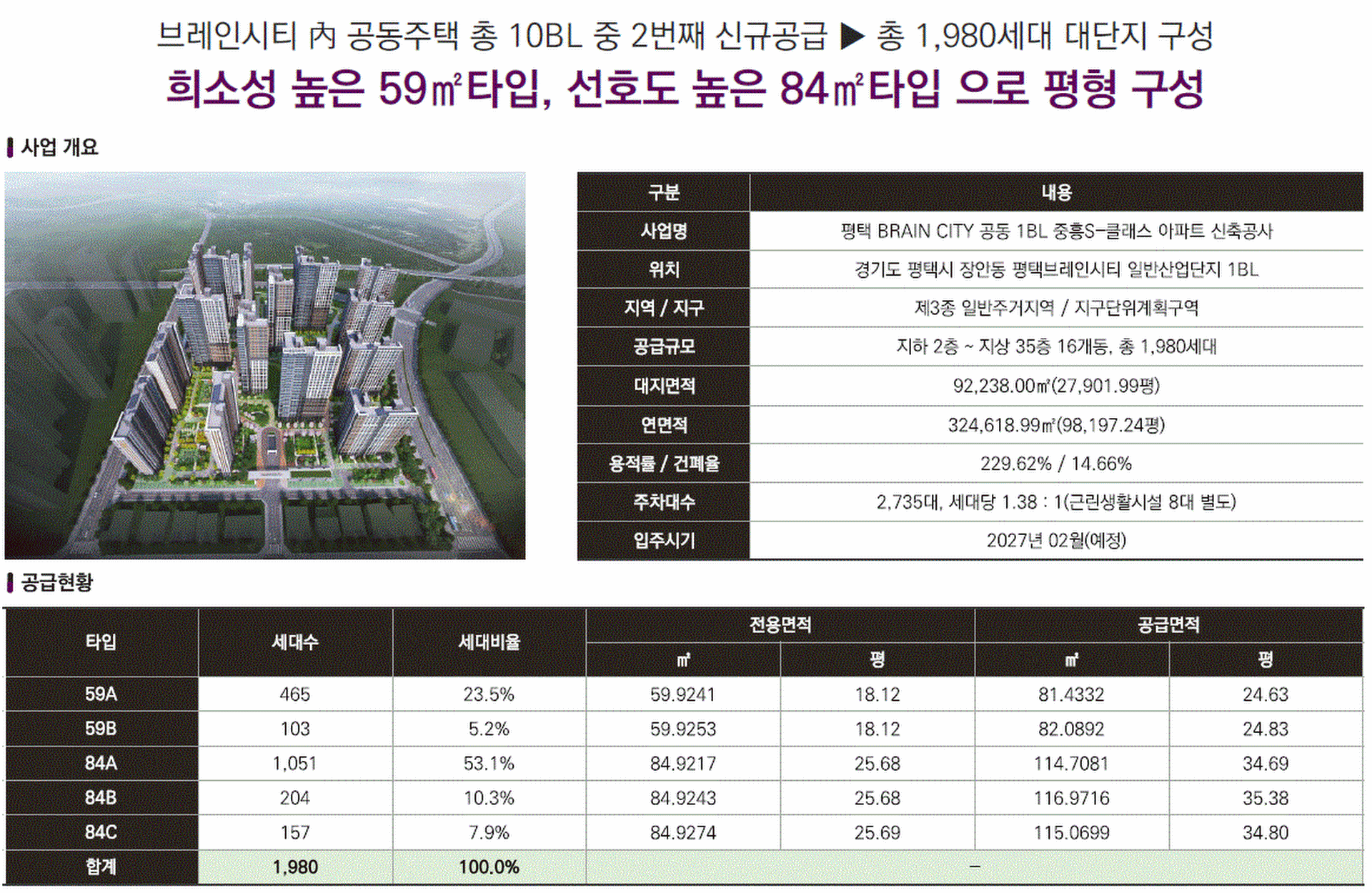Screen dimensions: 1372x893
Task: Click the '10.3%' ratio cell
Action: pyautogui.click(x=489, y=798)
